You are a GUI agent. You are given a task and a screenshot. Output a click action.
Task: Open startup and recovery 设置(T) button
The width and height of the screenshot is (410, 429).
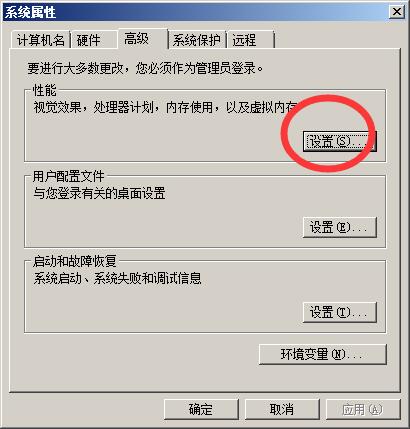point(339,312)
